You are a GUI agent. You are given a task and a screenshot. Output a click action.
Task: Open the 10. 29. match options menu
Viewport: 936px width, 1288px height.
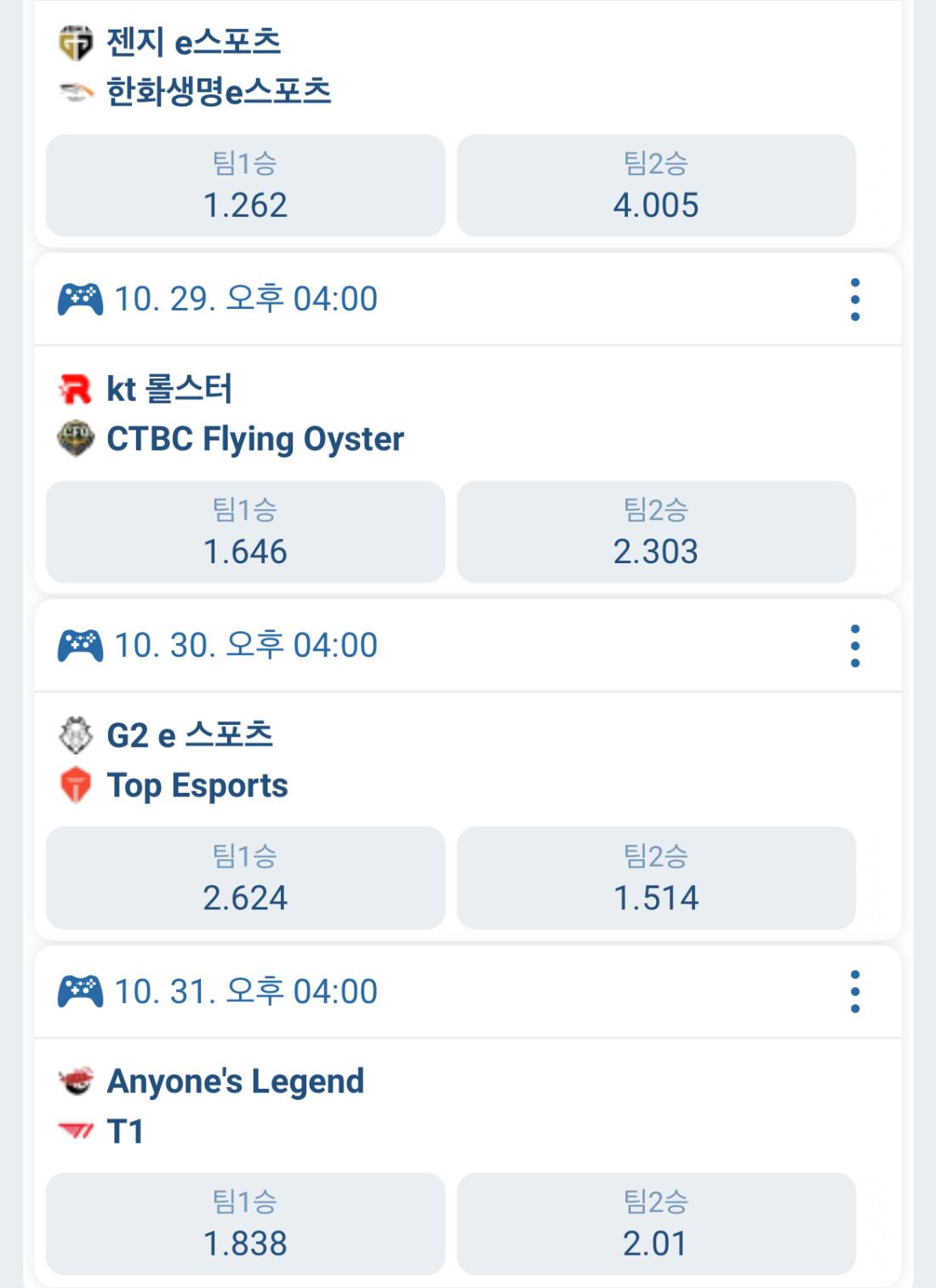coord(854,299)
